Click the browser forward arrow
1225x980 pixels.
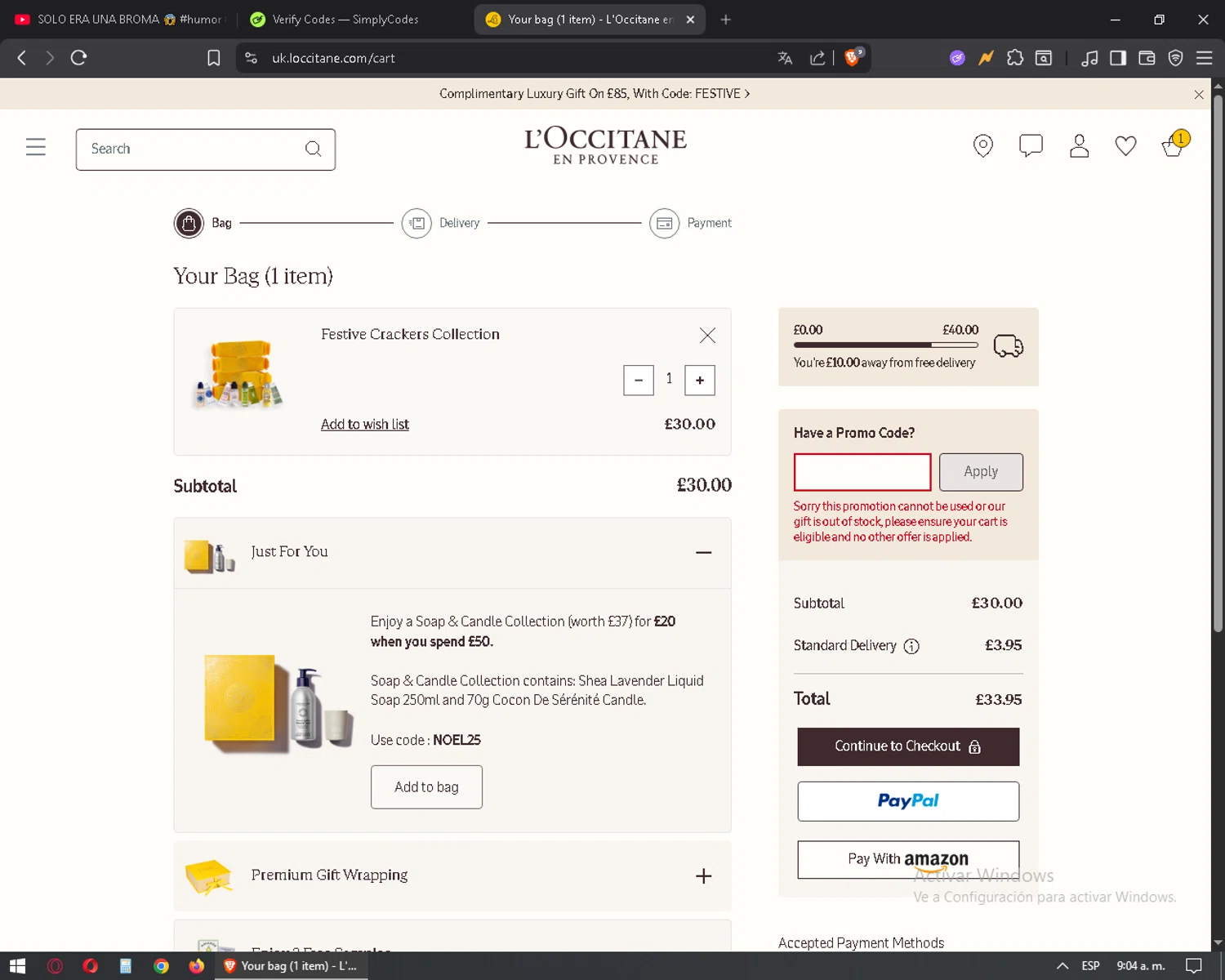[x=50, y=58]
